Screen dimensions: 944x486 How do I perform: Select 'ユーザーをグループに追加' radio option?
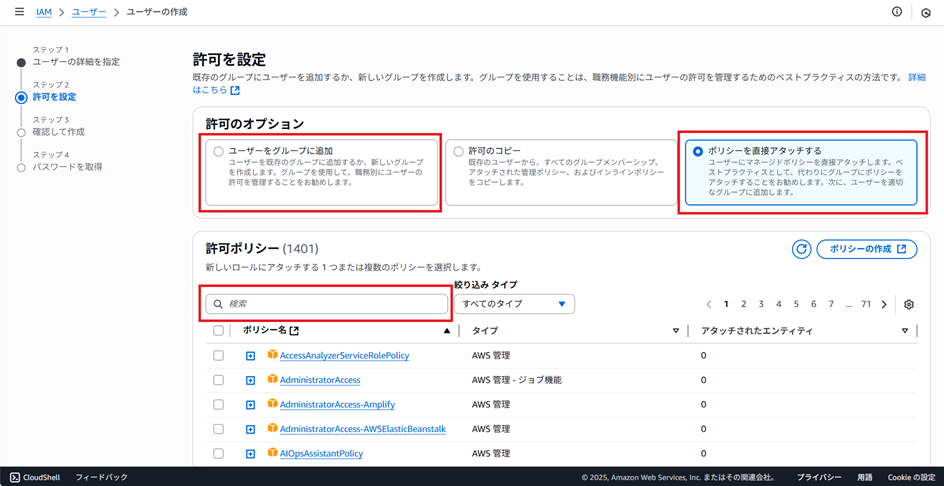pyautogui.click(x=218, y=151)
